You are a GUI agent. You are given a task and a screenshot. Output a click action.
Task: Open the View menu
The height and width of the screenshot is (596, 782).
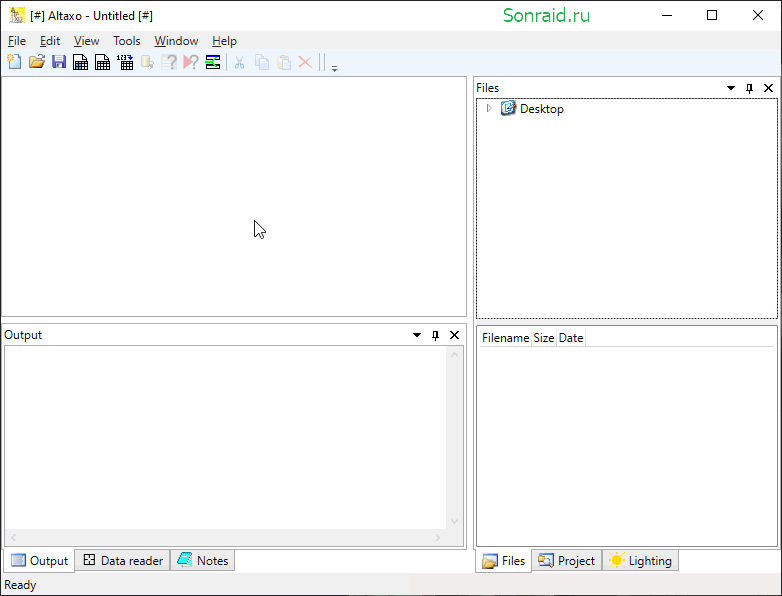[86, 41]
